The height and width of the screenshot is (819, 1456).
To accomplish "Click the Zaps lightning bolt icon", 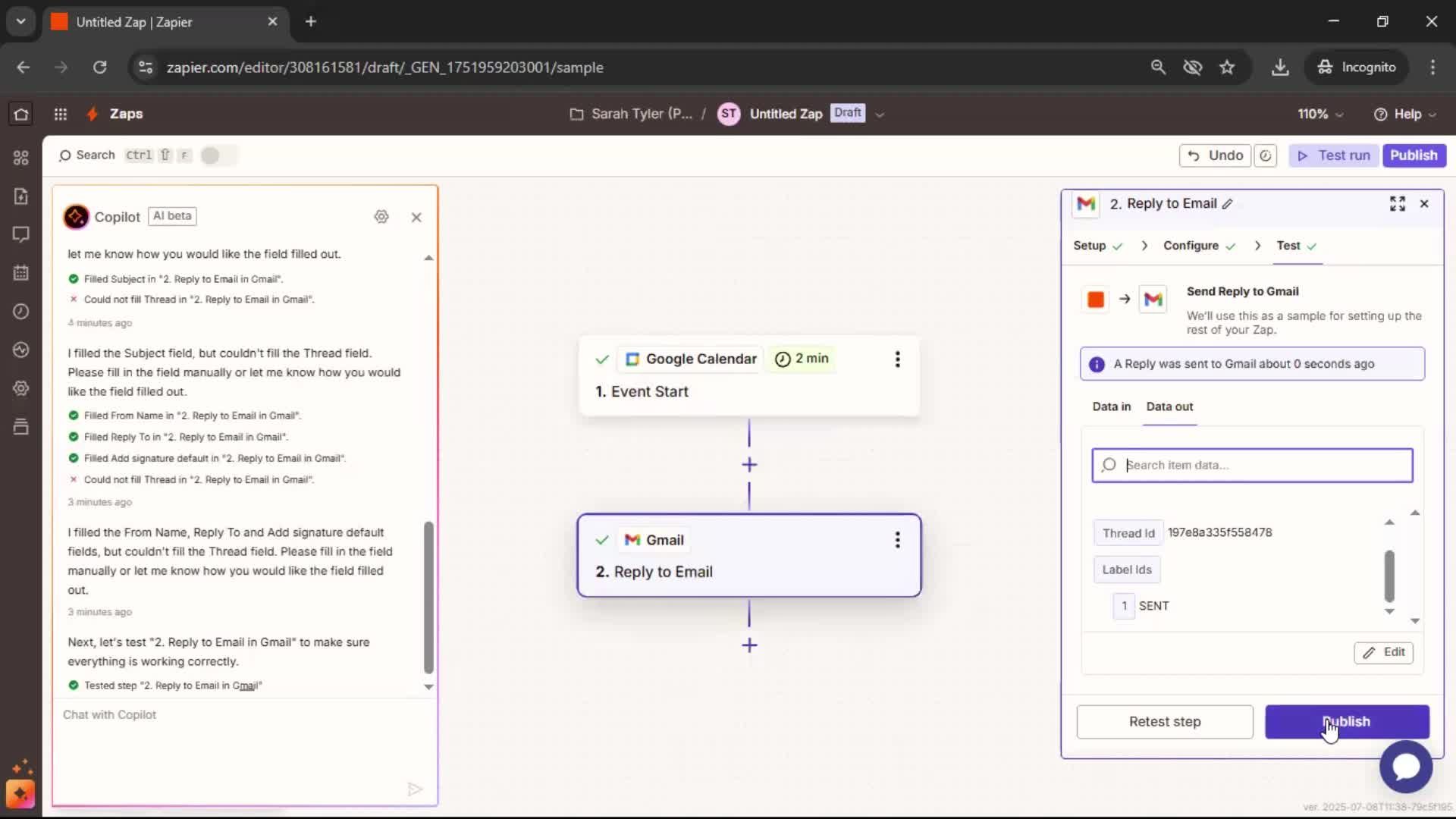I will pyautogui.click(x=93, y=114).
